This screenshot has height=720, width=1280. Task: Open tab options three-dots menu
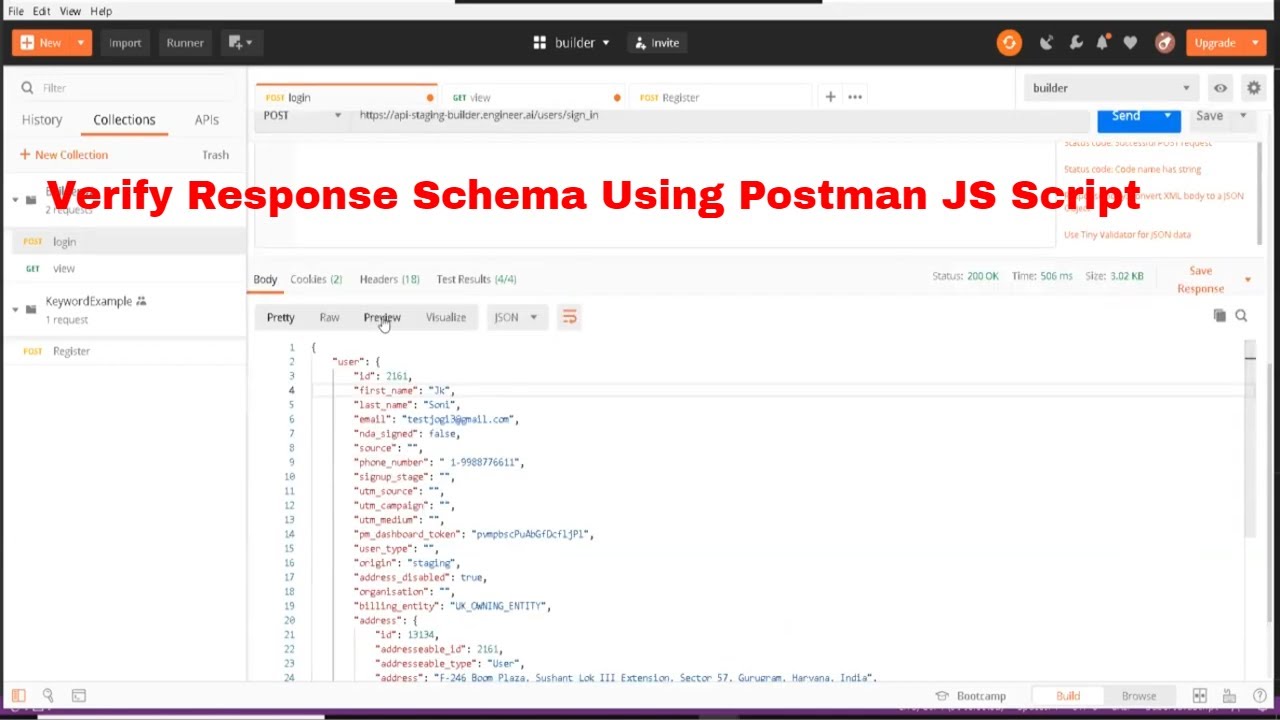[855, 97]
